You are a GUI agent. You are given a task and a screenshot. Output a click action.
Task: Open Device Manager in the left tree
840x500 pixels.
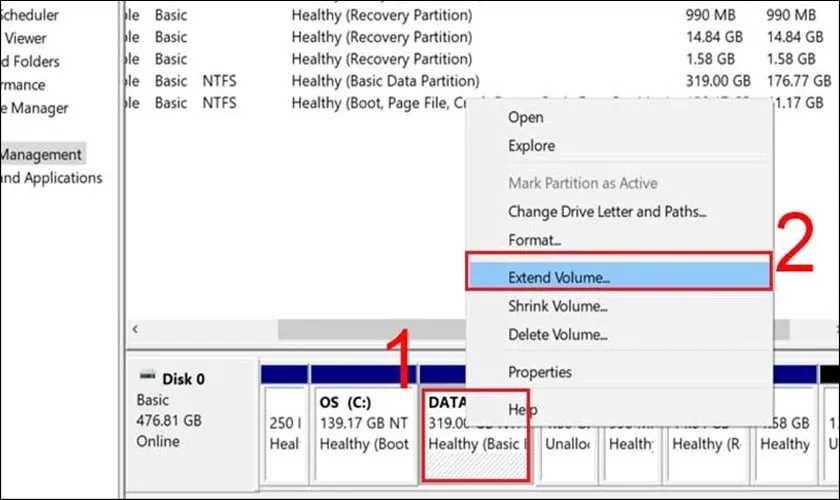[35, 108]
